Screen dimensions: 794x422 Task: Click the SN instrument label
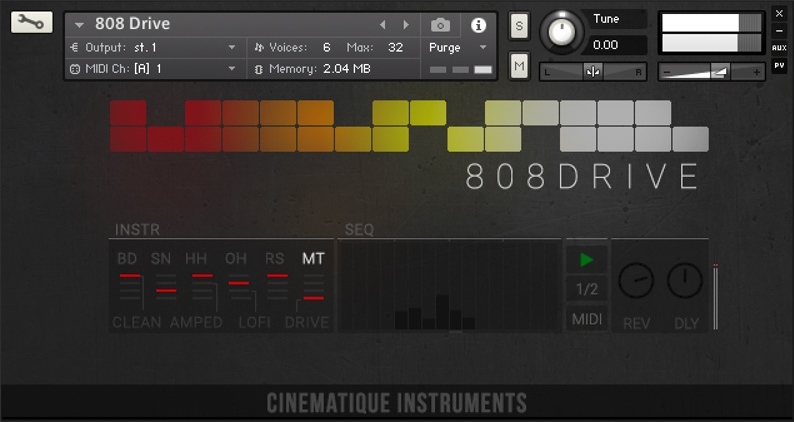click(x=161, y=258)
